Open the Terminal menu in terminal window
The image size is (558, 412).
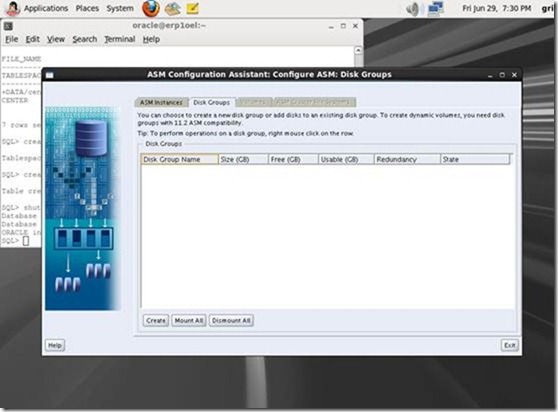pyautogui.click(x=120, y=39)
